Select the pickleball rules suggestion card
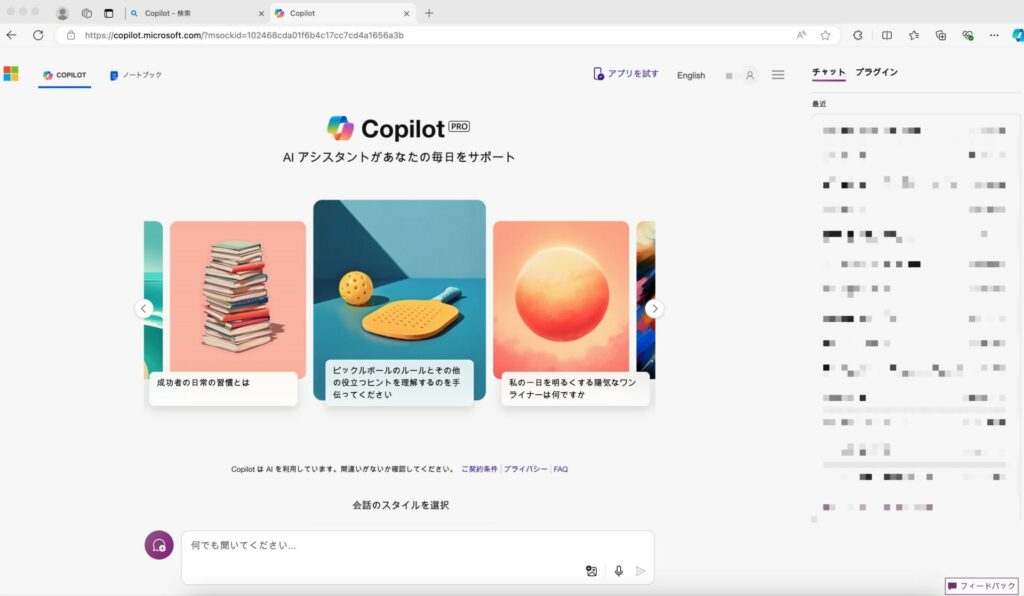 point(399,385)
